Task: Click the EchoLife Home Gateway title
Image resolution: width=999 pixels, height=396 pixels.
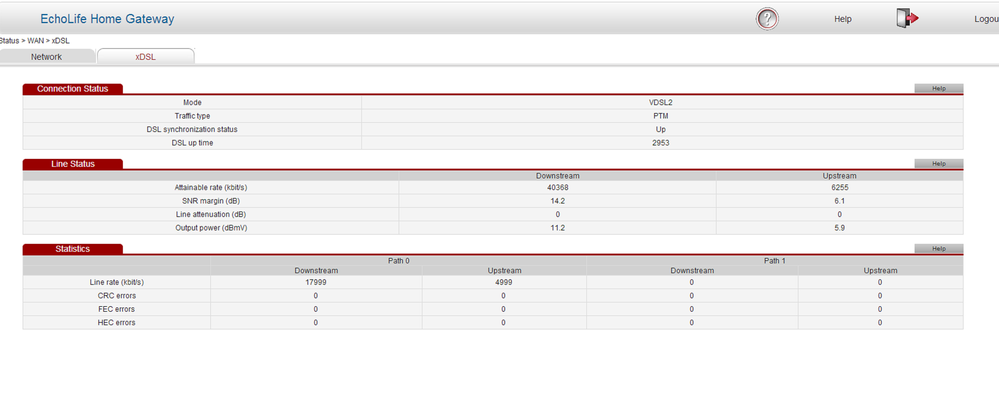Action: pyautogui.click(x=107, y=19)
